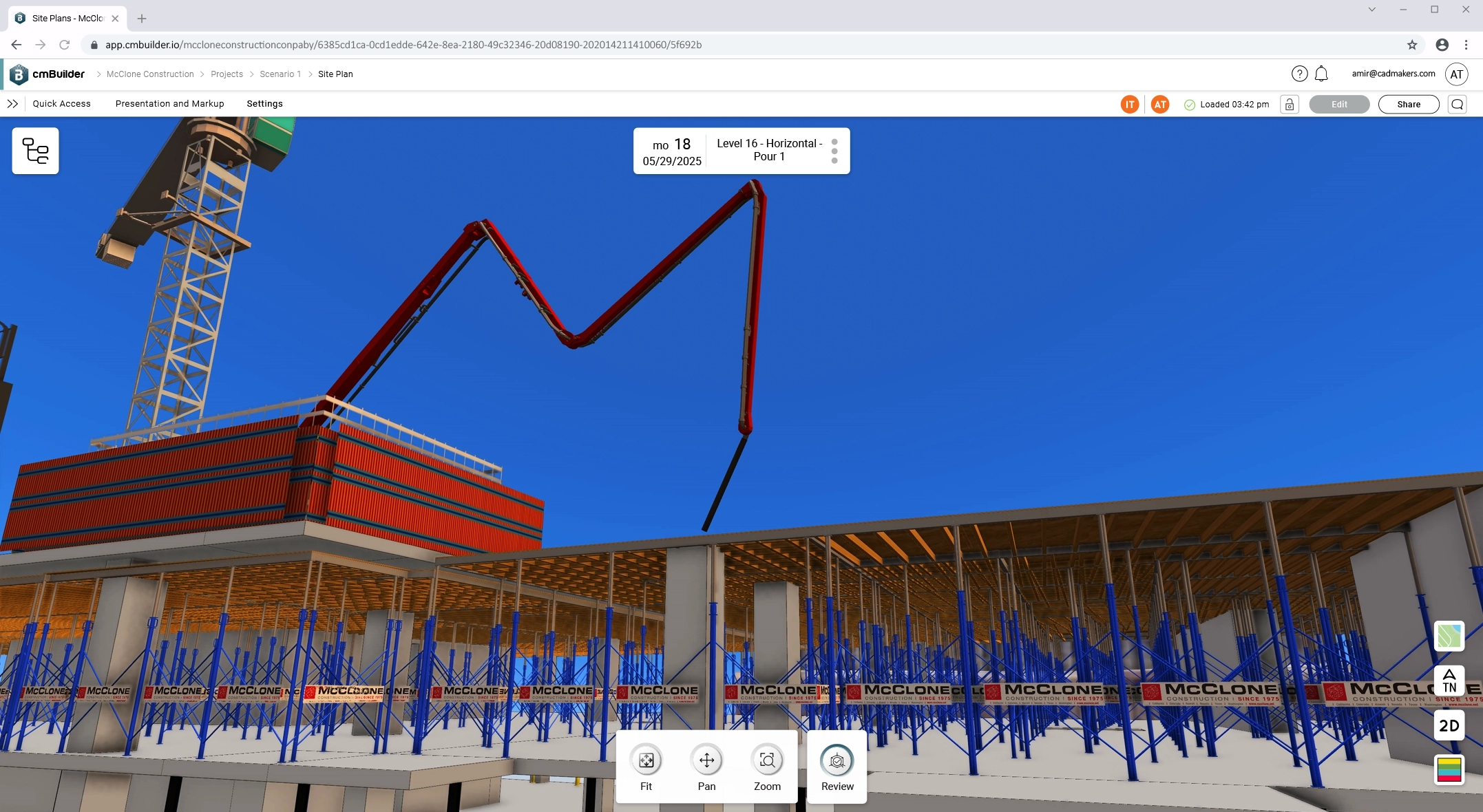Viewport: 1483px width, 812px height.
Task: Click the search icon in the top toolbar
Action: 1458,104
